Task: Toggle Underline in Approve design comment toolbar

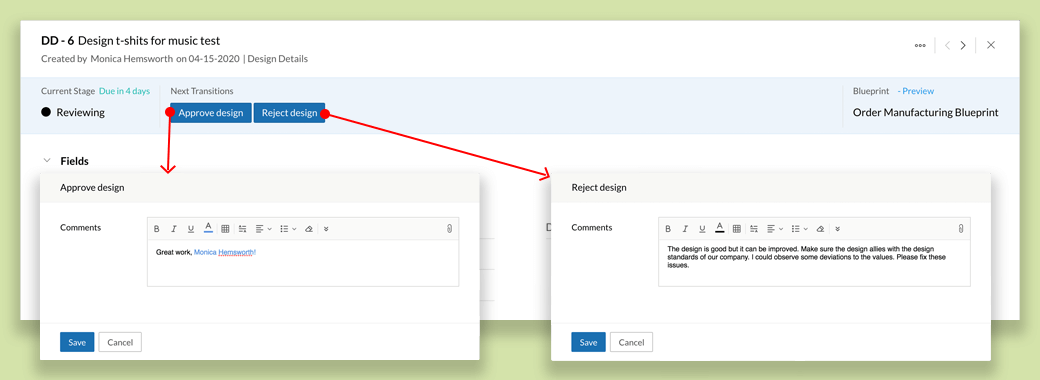Action: click(x=190, y=229)
